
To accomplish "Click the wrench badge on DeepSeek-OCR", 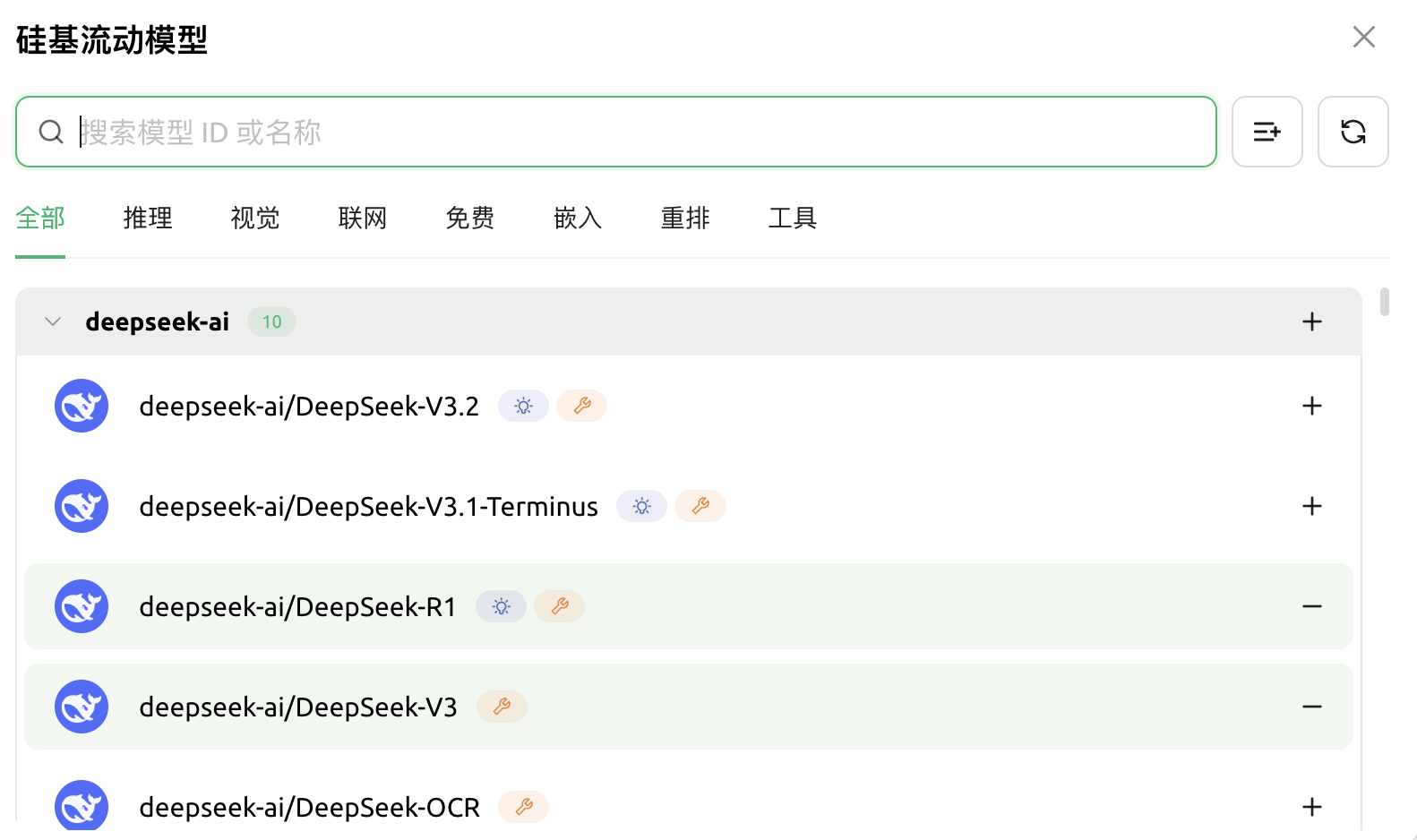I will tap(524, 807).
